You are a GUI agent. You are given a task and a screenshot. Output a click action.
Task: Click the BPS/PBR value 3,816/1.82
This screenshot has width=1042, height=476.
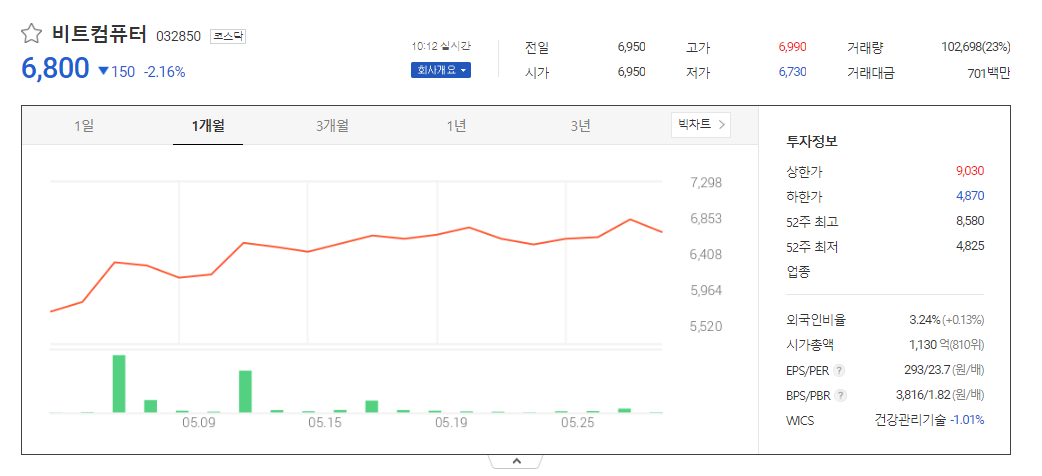(x=922, y=395)
